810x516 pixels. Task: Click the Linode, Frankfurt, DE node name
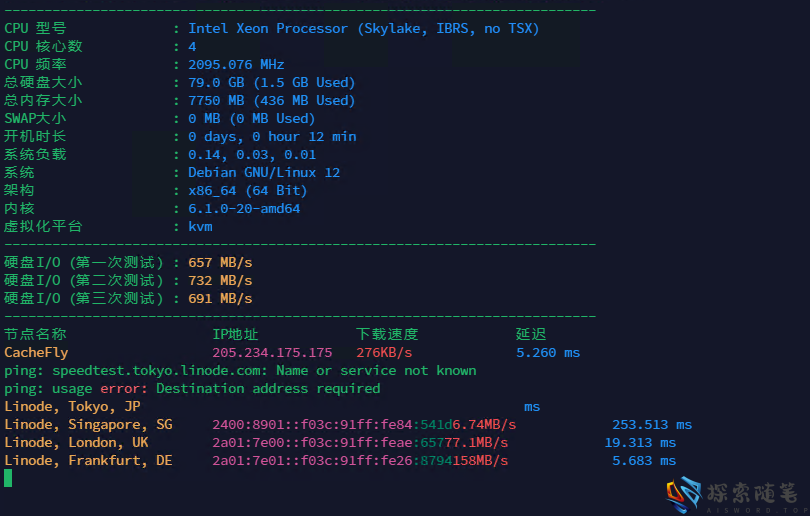click(88, 461)
